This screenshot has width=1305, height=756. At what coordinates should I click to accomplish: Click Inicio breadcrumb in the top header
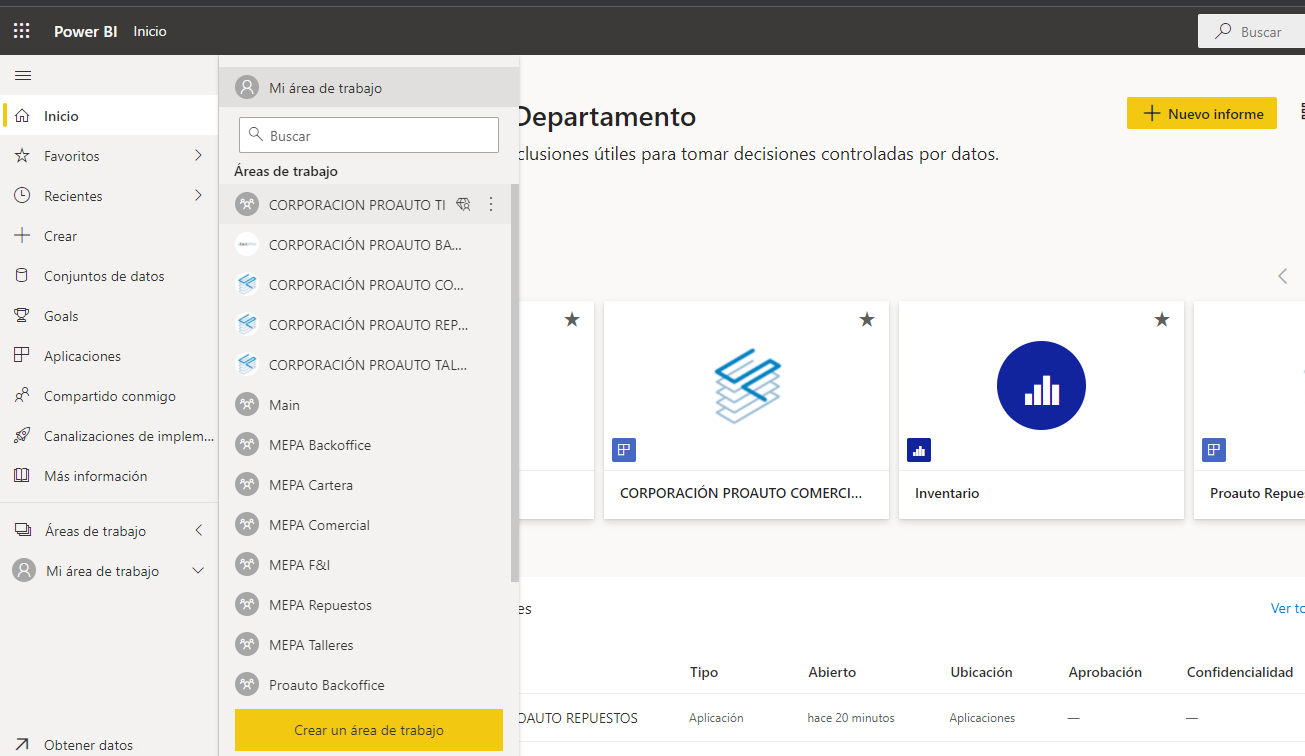point(150,31)
